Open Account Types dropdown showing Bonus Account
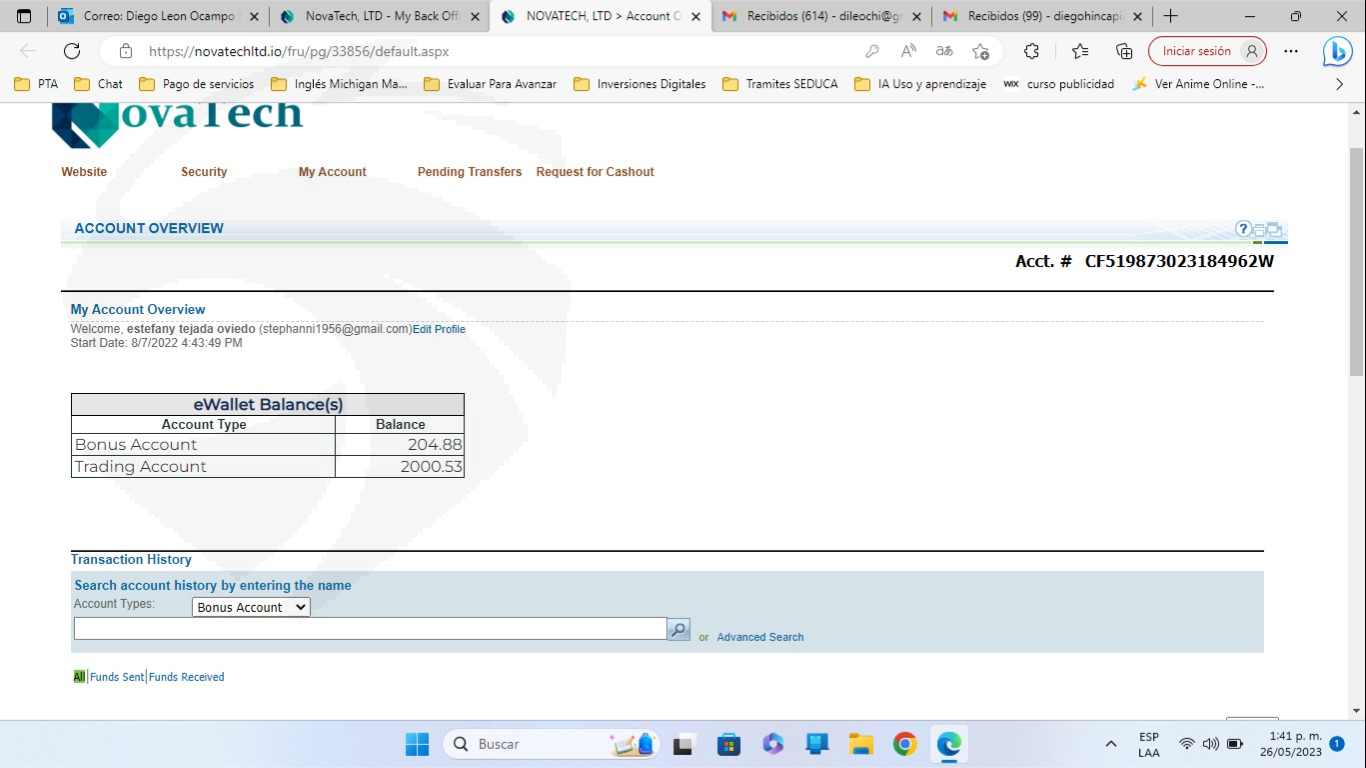This screenshot has height=768, width=1366. pyautogui.click(x=251, y=607)
